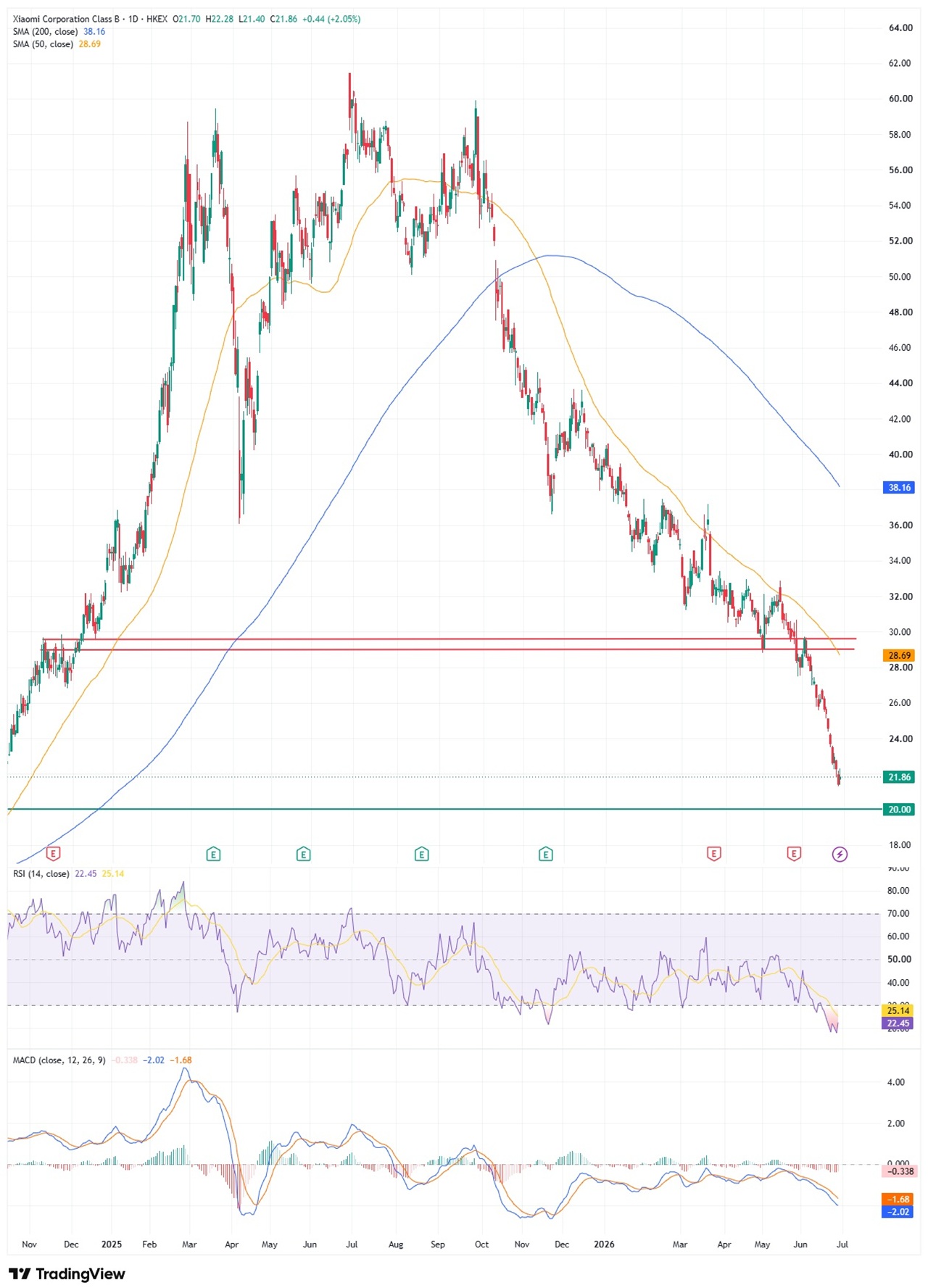Click the Aug label on the time axis

395,1245
